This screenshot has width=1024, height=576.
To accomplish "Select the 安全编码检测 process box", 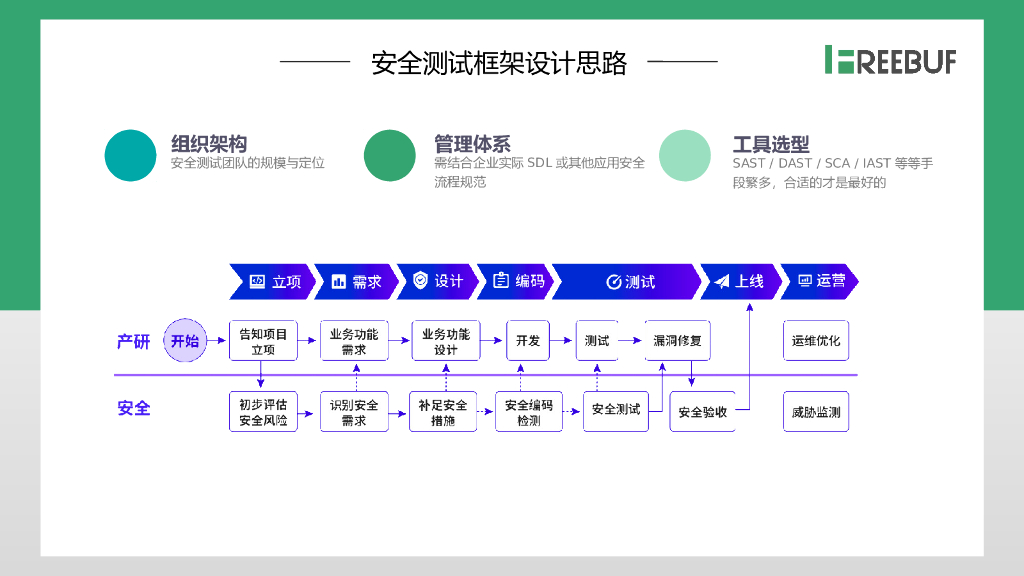I will pyautogui.click(x=529, y=412).
